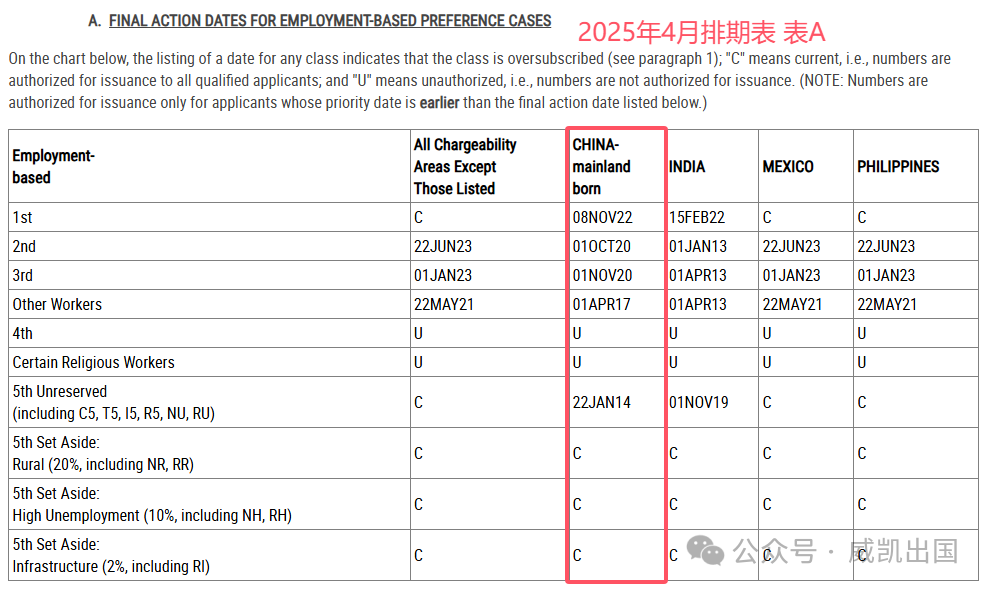The image size is (990, 591).
Task: Click the 'C' for Mexico 5th Unreserved
Action: (x=767, y=402)
